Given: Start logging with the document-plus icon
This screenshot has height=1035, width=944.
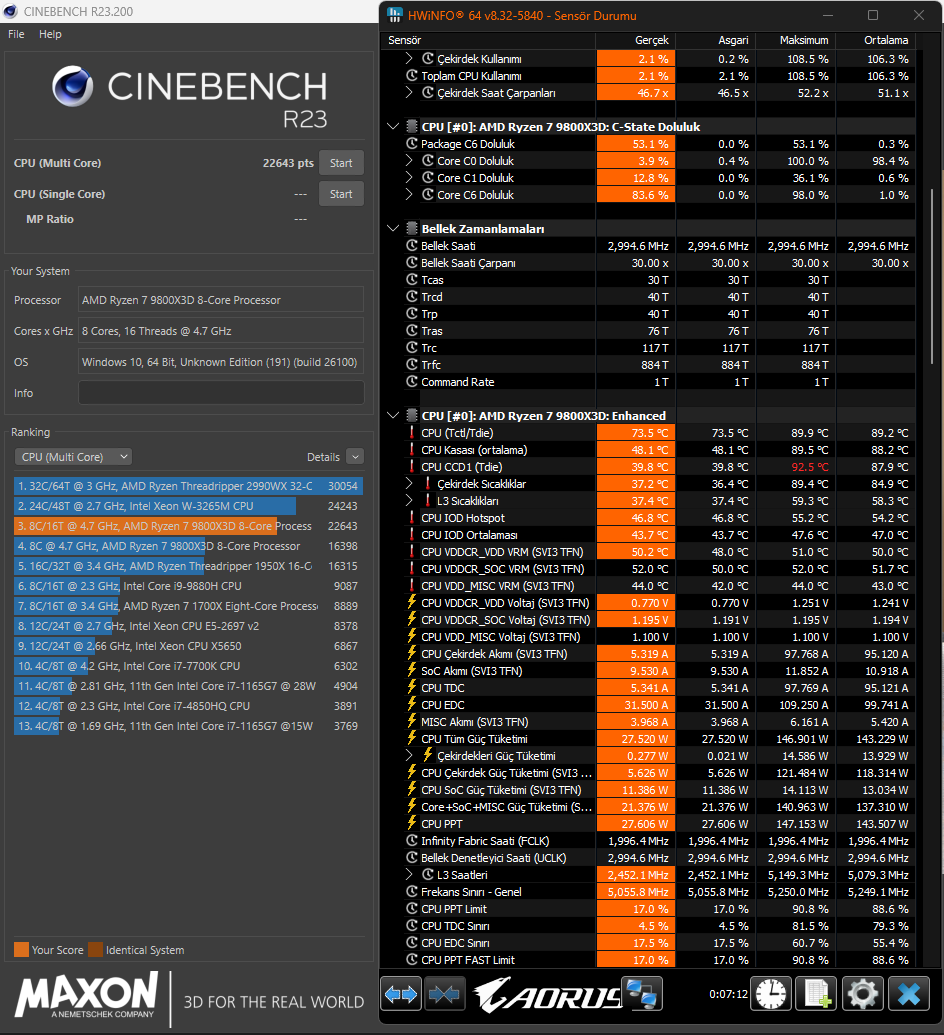Looking at the screenshot, I should point(817,993).
